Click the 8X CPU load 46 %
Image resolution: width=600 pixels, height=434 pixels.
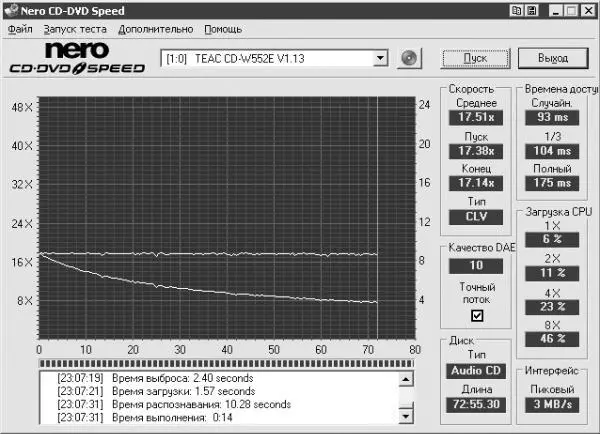tap(552, 339)
